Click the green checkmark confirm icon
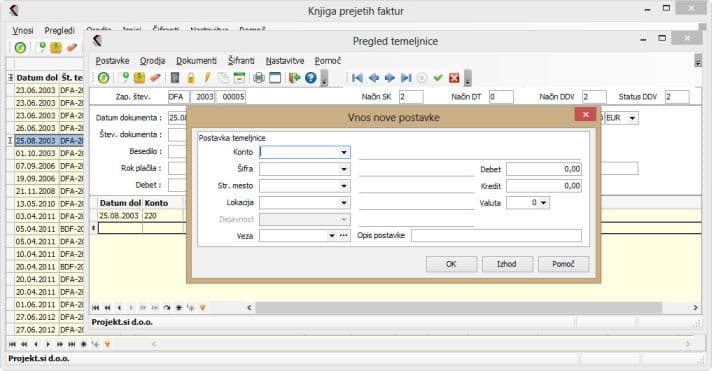Image resolution: width=712 pixels, height=371 pixels. point(438,78)
